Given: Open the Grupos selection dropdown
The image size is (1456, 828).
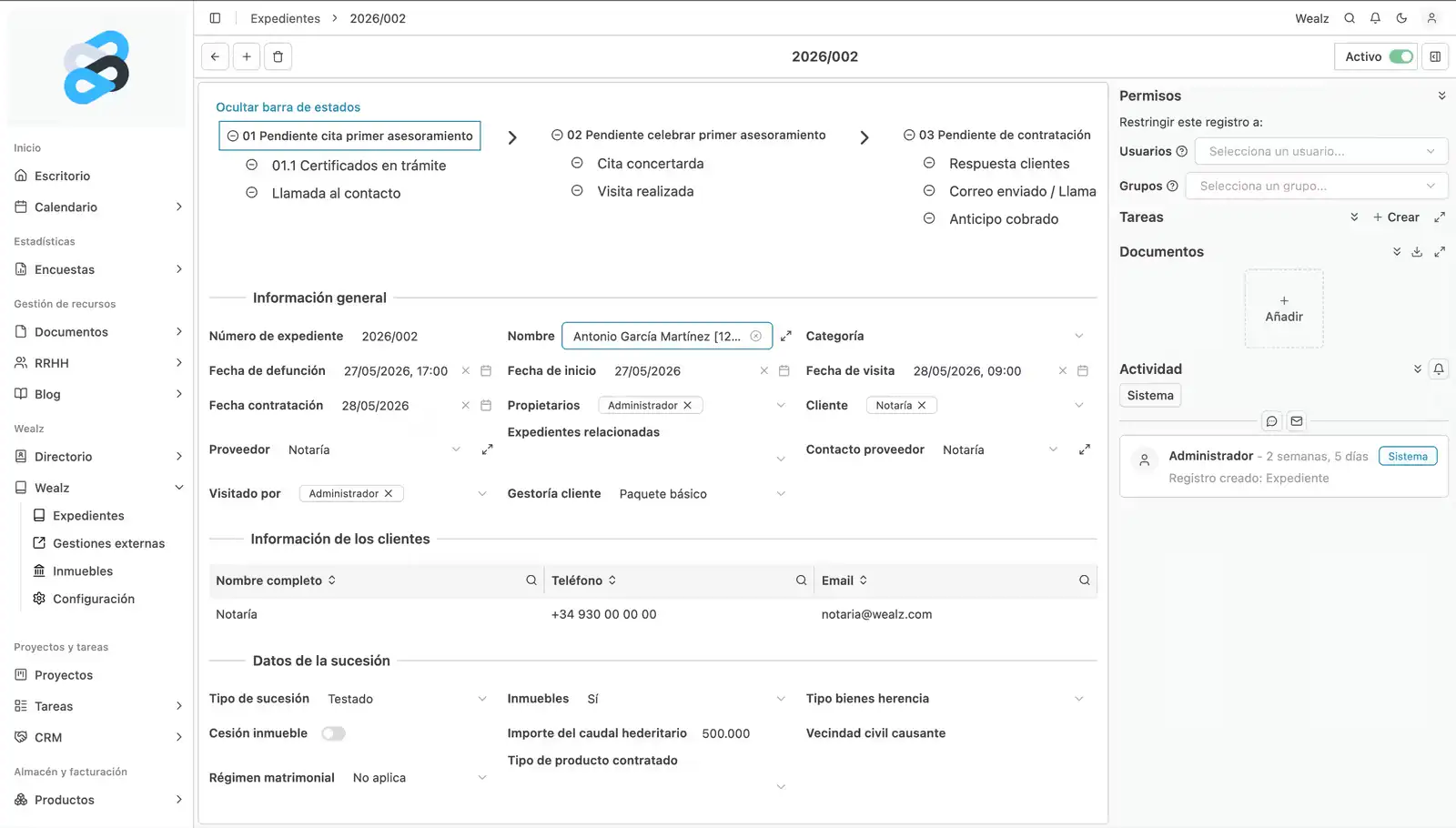Looking at the screenshot, I should [x=1317, y=186].
